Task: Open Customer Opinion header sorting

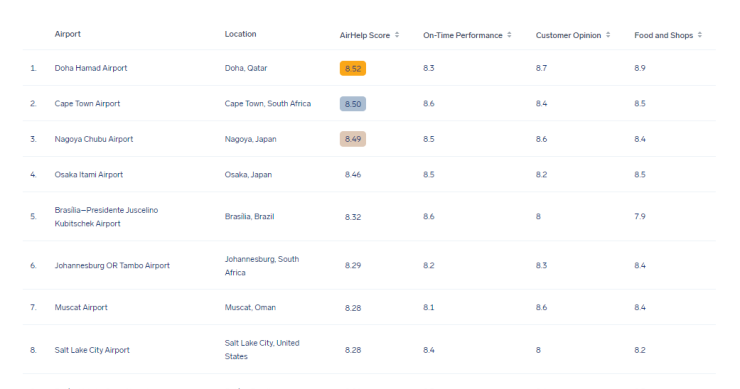Action: (x=568, y=35)
